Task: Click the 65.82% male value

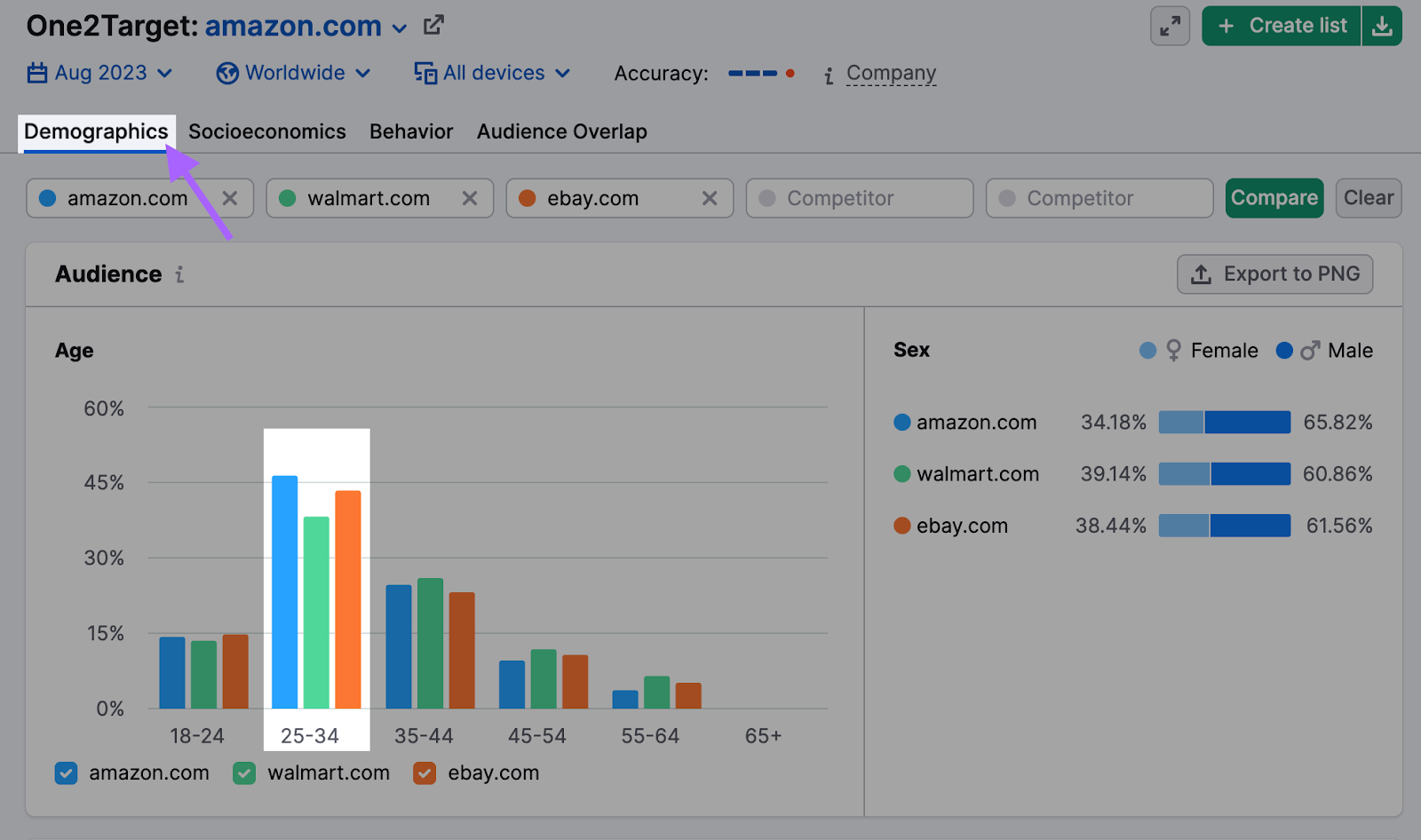Action: coord(1338,423)
